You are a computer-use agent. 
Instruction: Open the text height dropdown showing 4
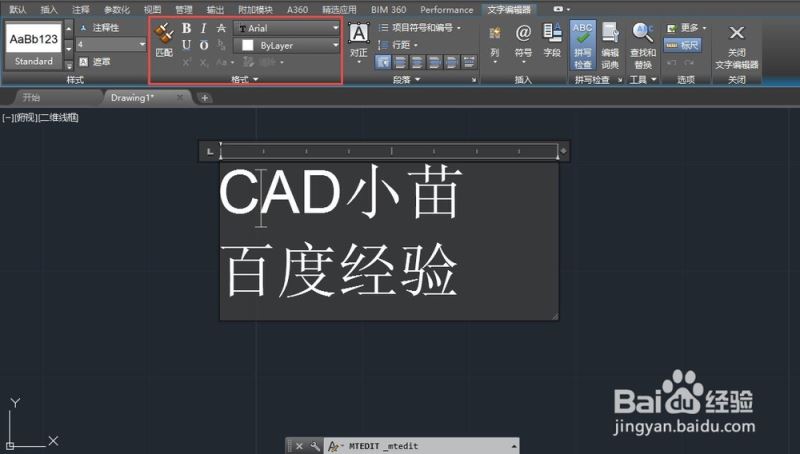111,44
